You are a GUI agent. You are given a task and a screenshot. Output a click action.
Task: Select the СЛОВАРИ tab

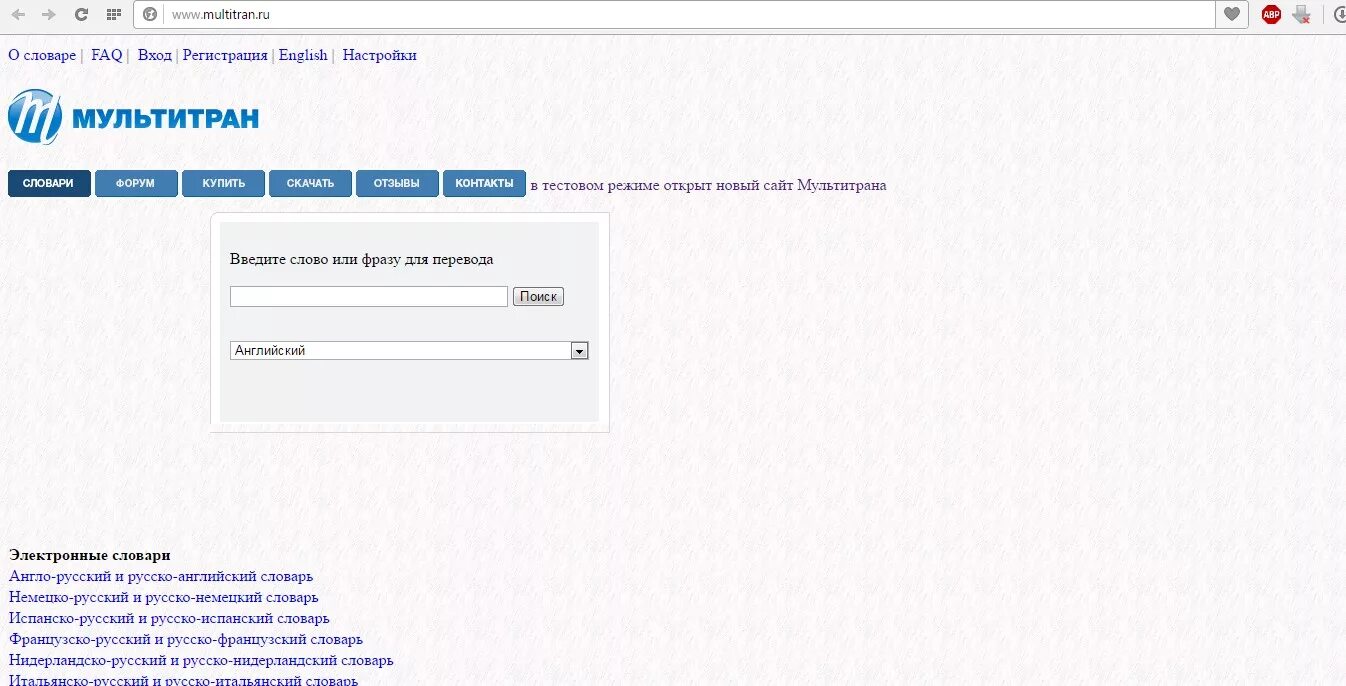(x=49, y=184)
